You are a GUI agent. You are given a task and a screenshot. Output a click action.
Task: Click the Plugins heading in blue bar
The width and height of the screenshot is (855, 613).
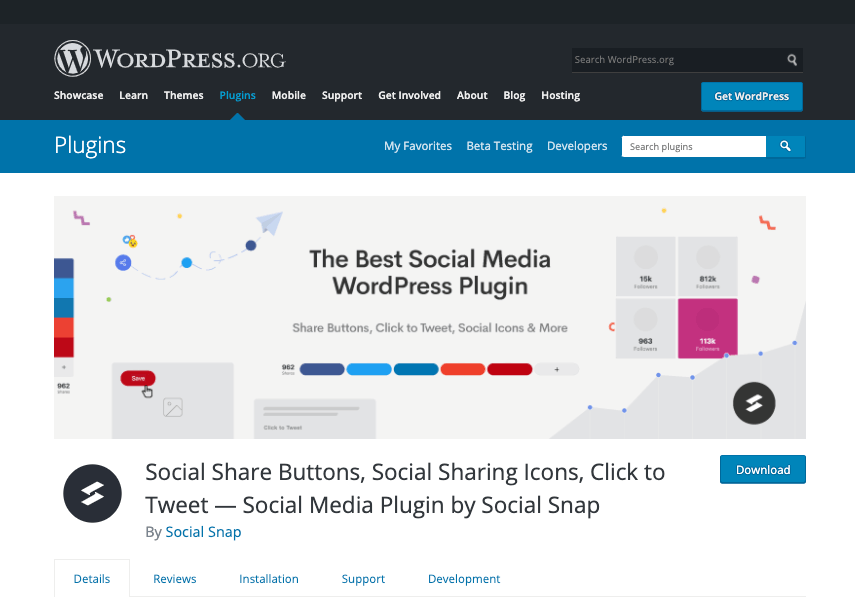90,146
